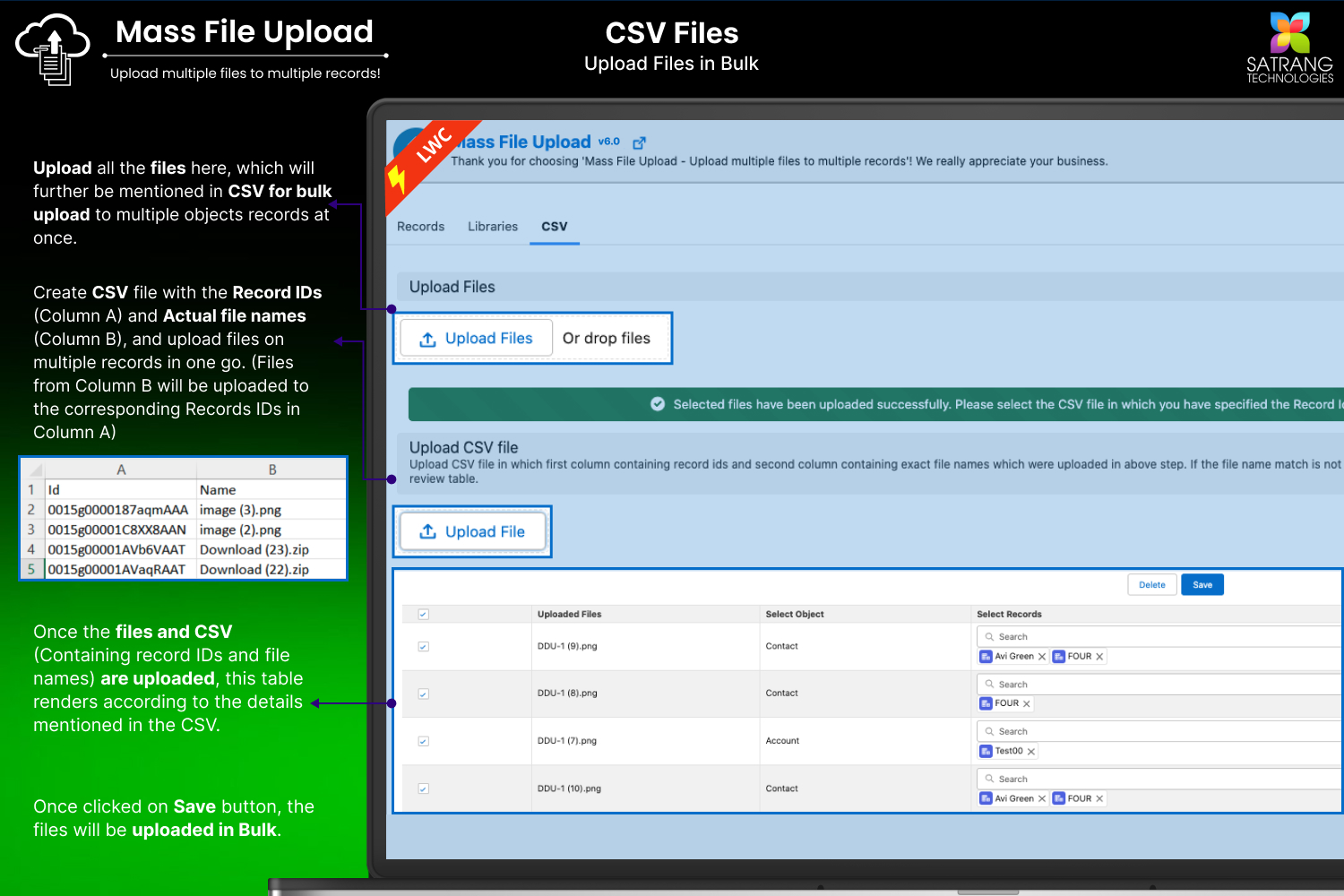
Task: Remove the Test00 record pill
Action: coord(1031,752)
